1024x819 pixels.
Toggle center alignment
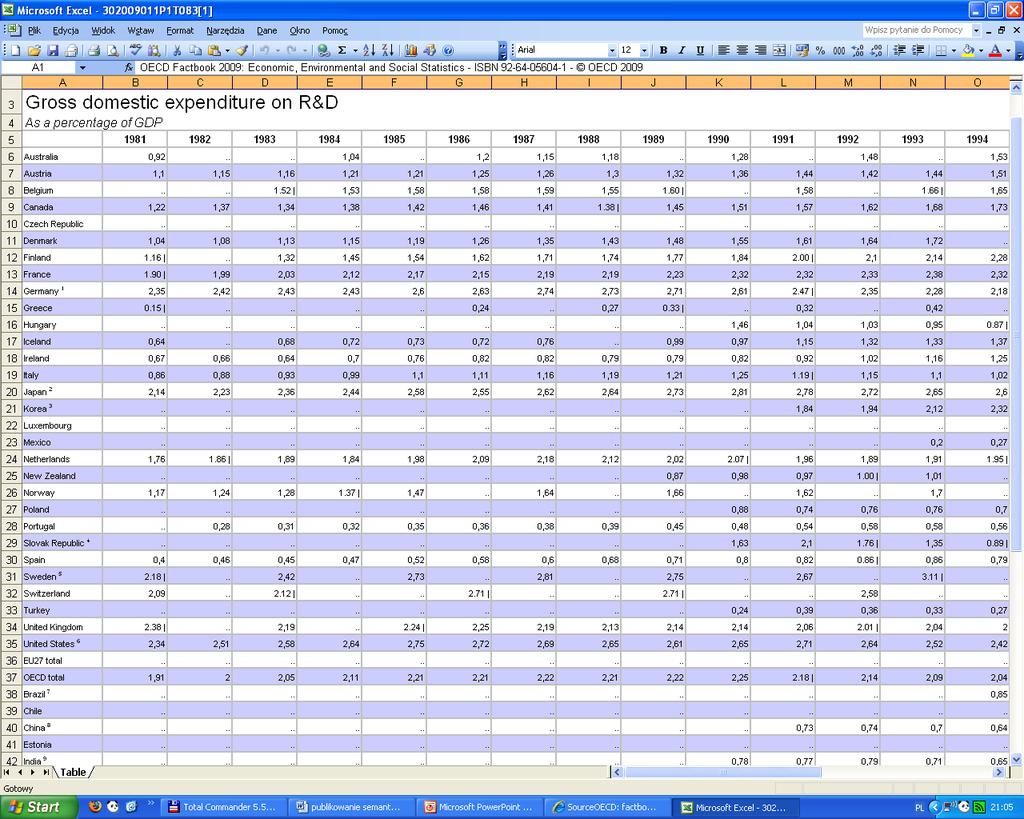point(742,50)
